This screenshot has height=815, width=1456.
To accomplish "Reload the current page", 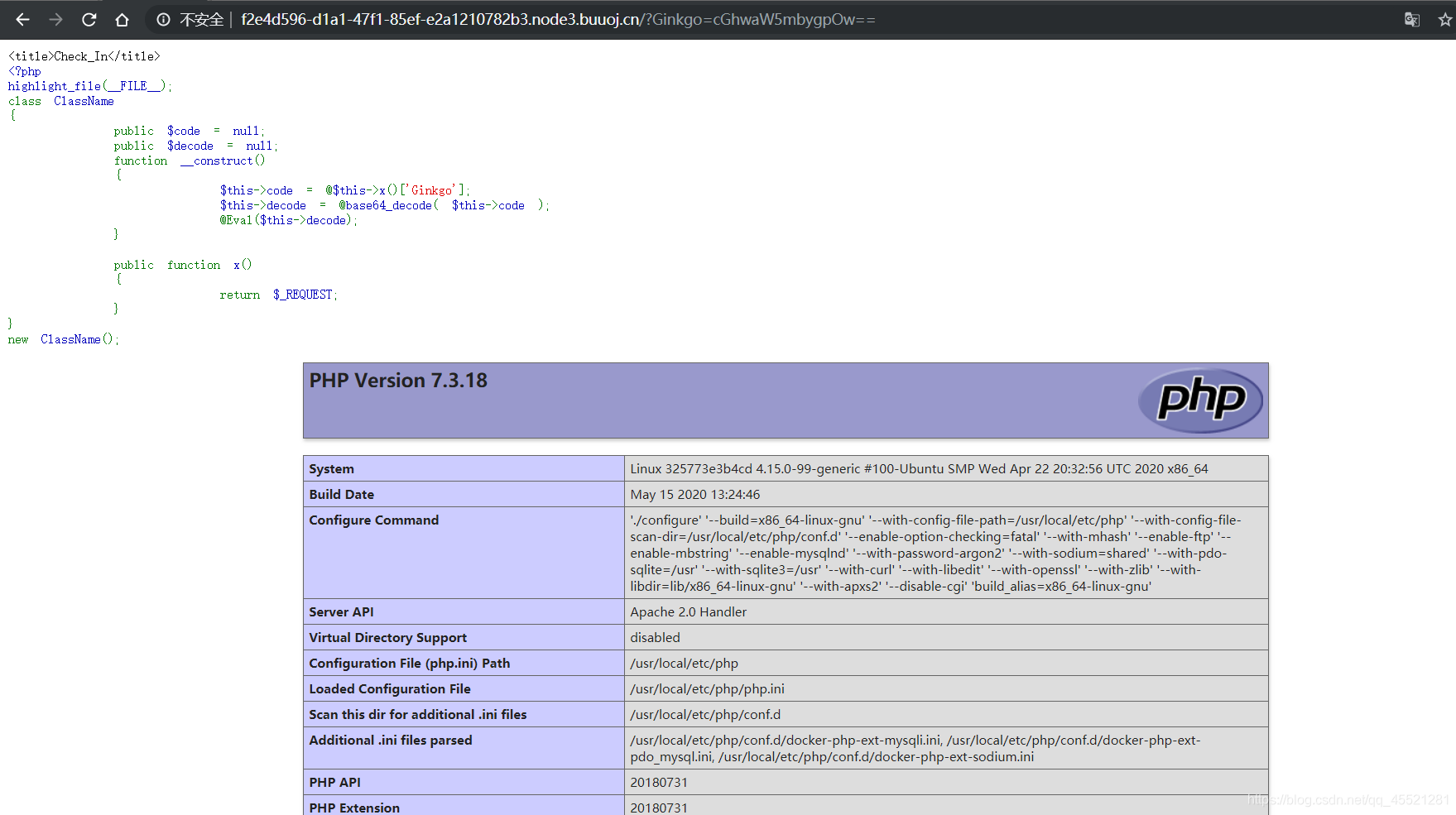I will coord(89,19).
